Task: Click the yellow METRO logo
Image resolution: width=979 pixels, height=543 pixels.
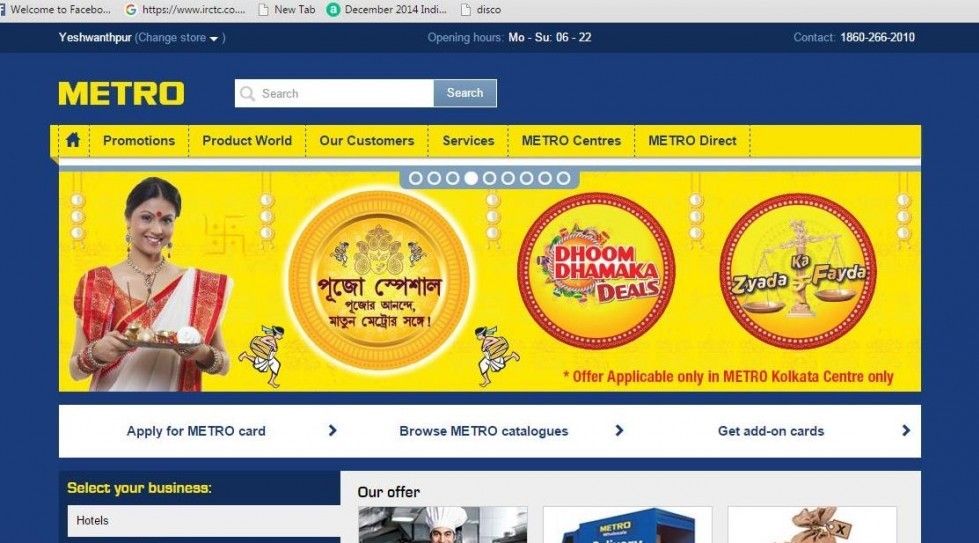Action: [x=122, y=94]
